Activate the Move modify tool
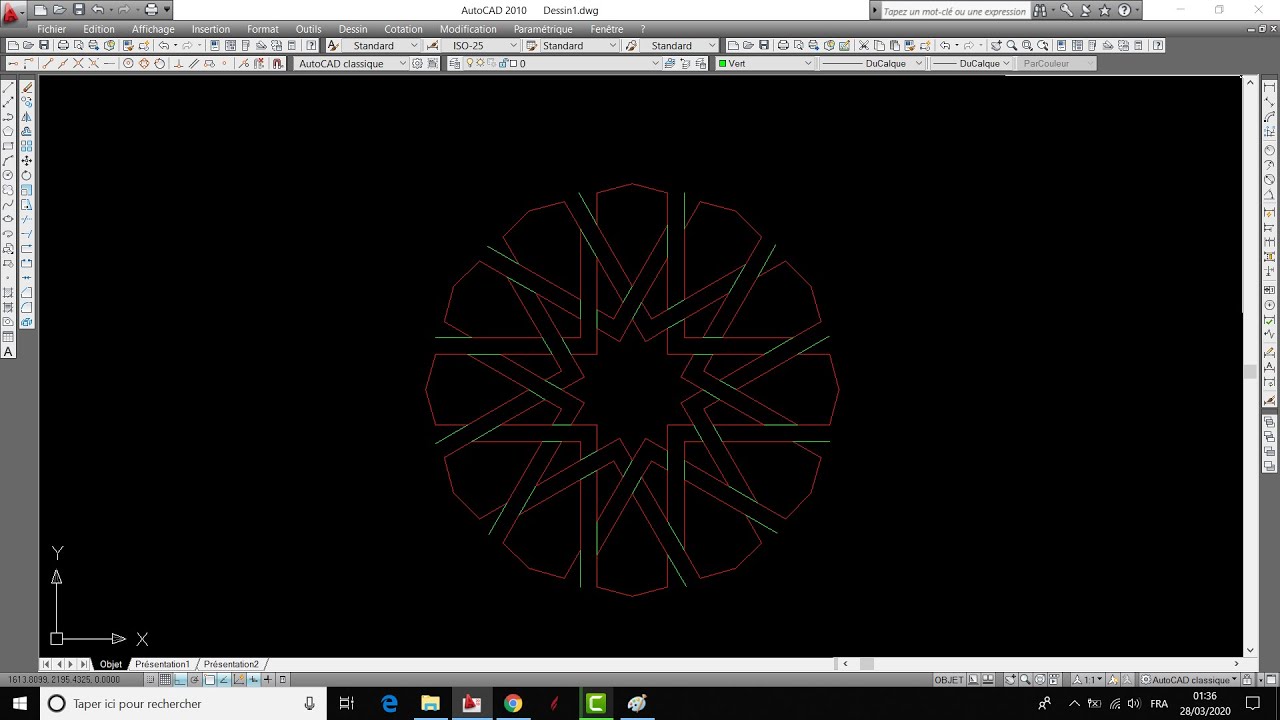1280x720 pixels. point(26,160)
